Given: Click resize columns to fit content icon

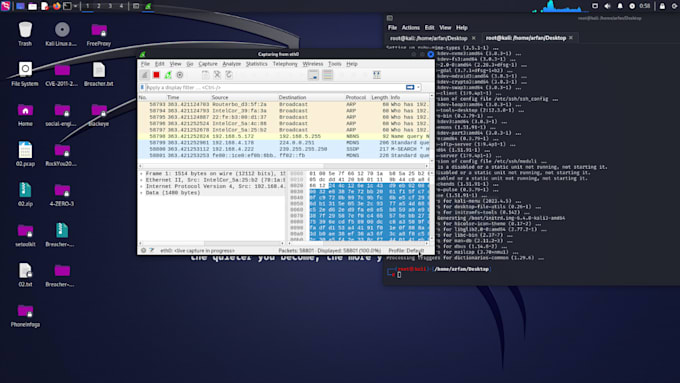Looking at the screenshot, I should pos(376,75).
